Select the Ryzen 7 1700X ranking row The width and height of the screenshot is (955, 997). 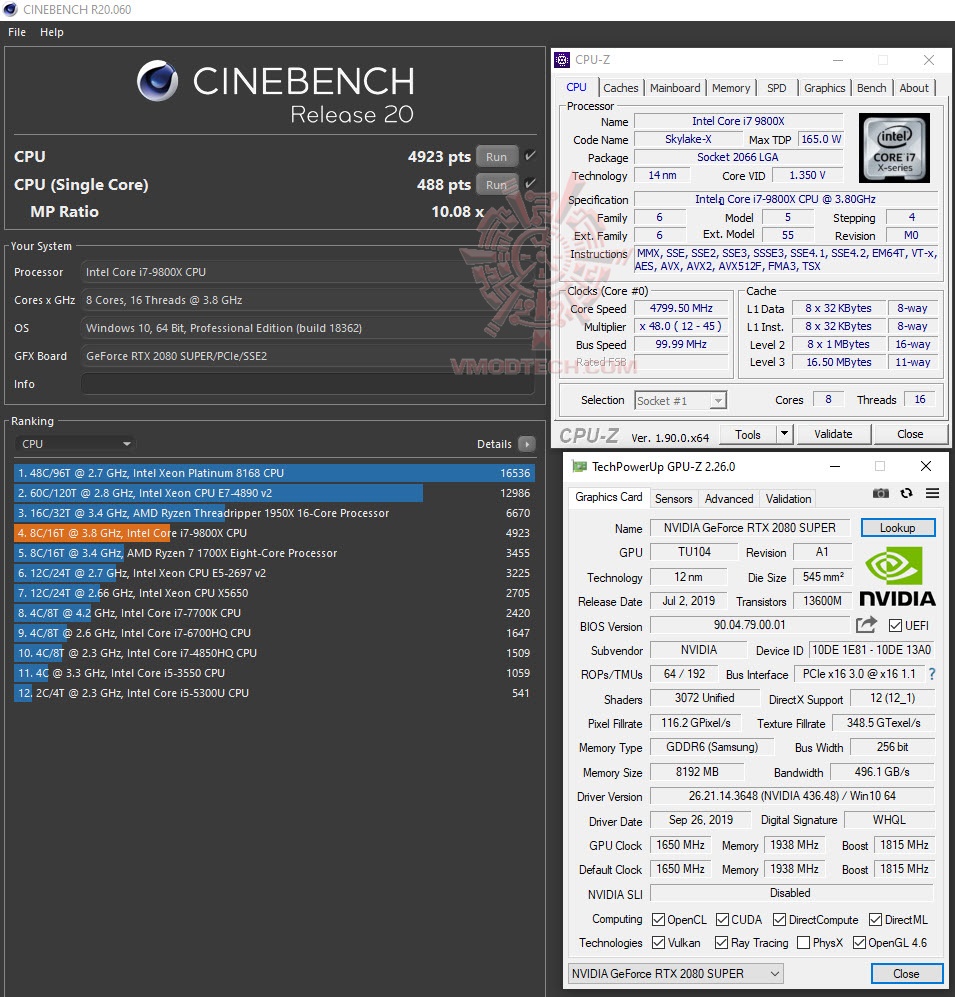coord(274,553)
